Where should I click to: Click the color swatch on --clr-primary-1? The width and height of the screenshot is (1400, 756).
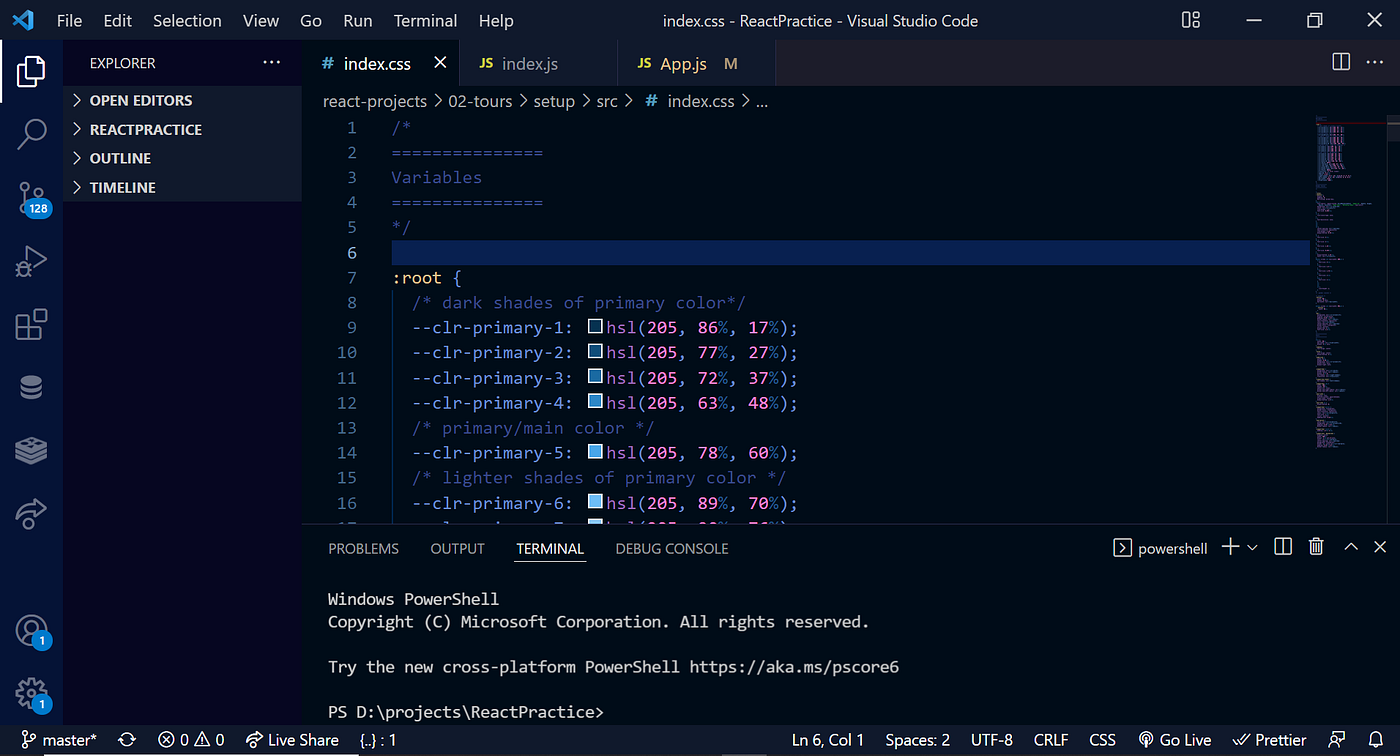(594, 327)
